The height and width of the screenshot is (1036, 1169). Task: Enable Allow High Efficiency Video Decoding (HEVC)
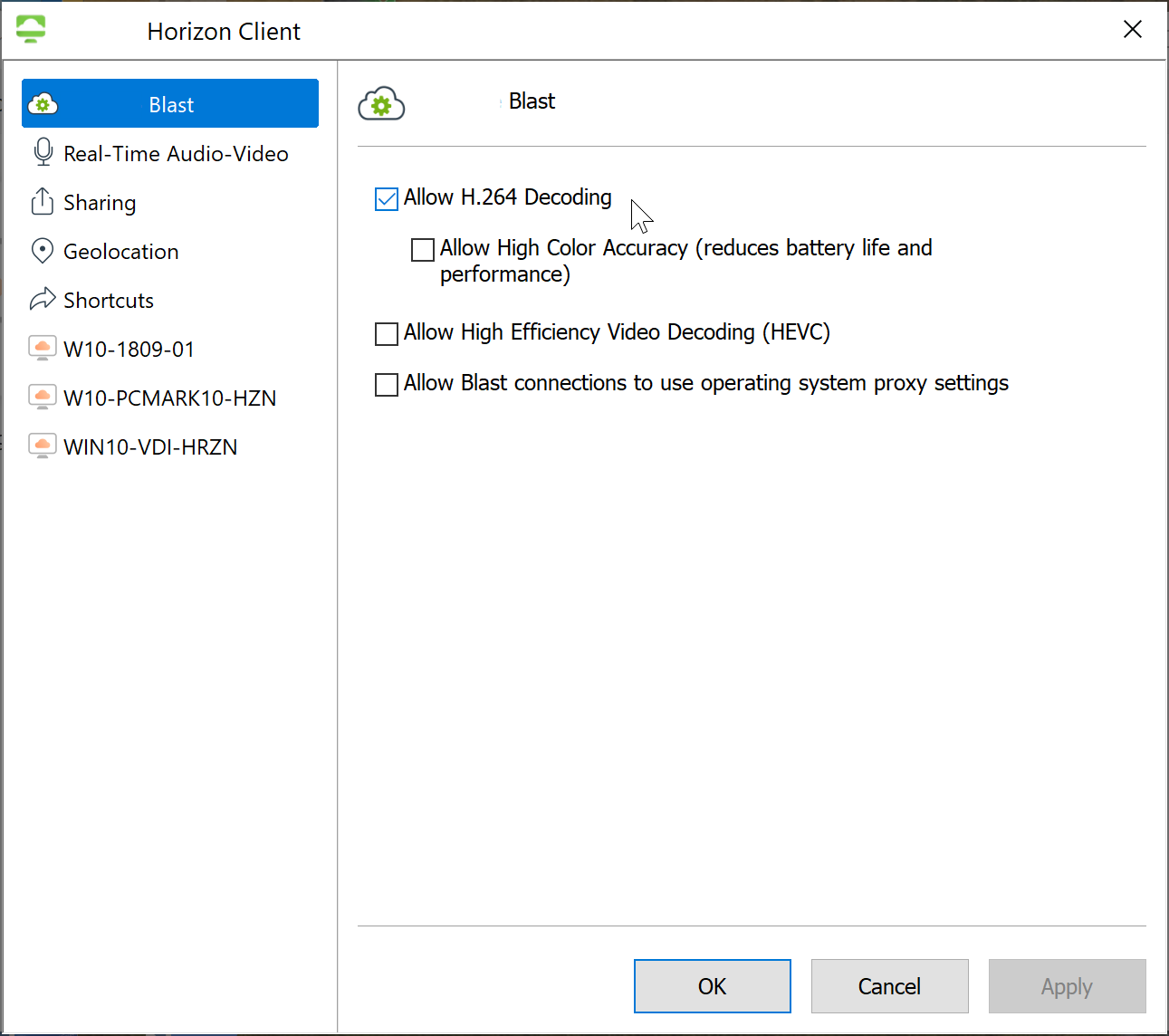[x=386, y=333]
